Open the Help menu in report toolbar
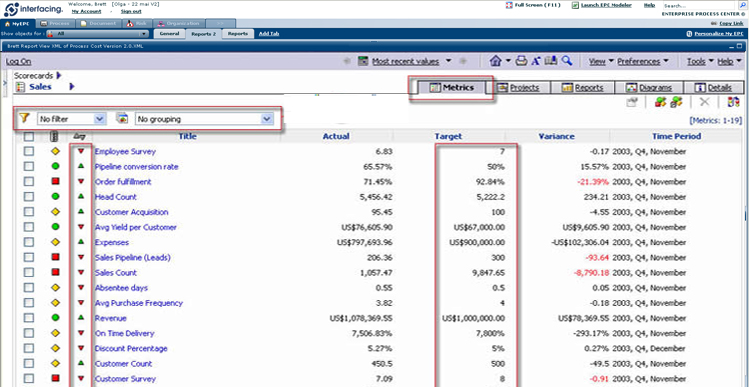 (x=729, y=62)
